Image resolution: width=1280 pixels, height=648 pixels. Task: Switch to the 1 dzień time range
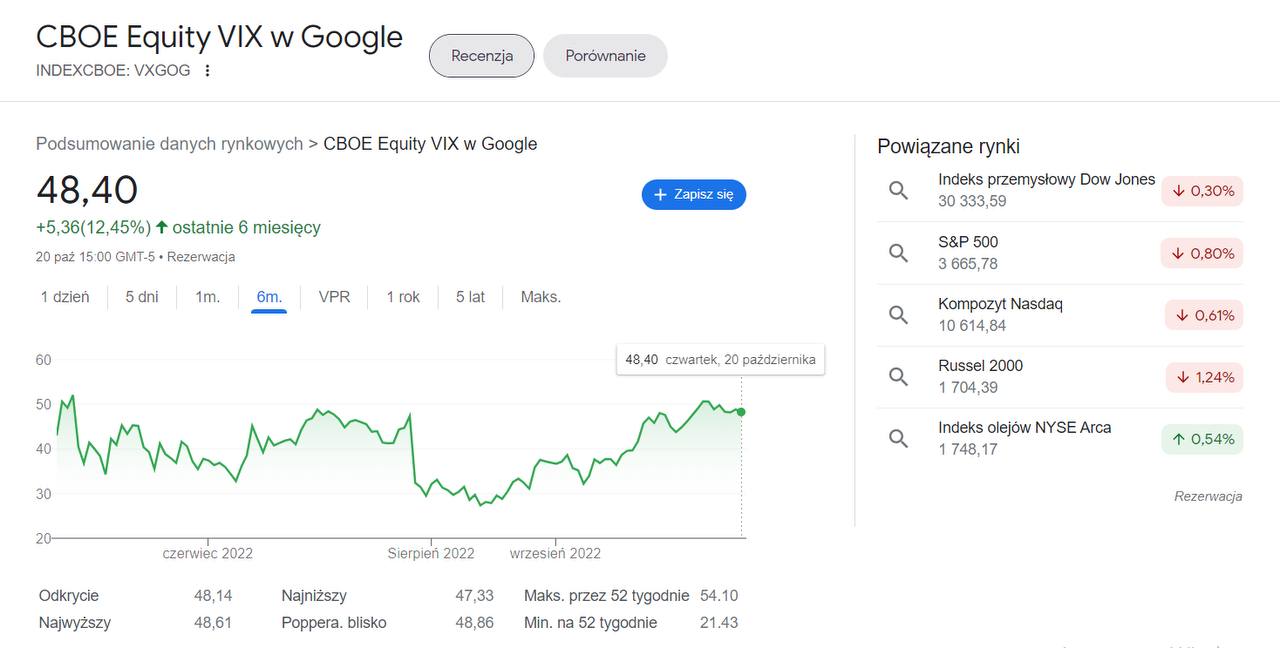[64, 297]
